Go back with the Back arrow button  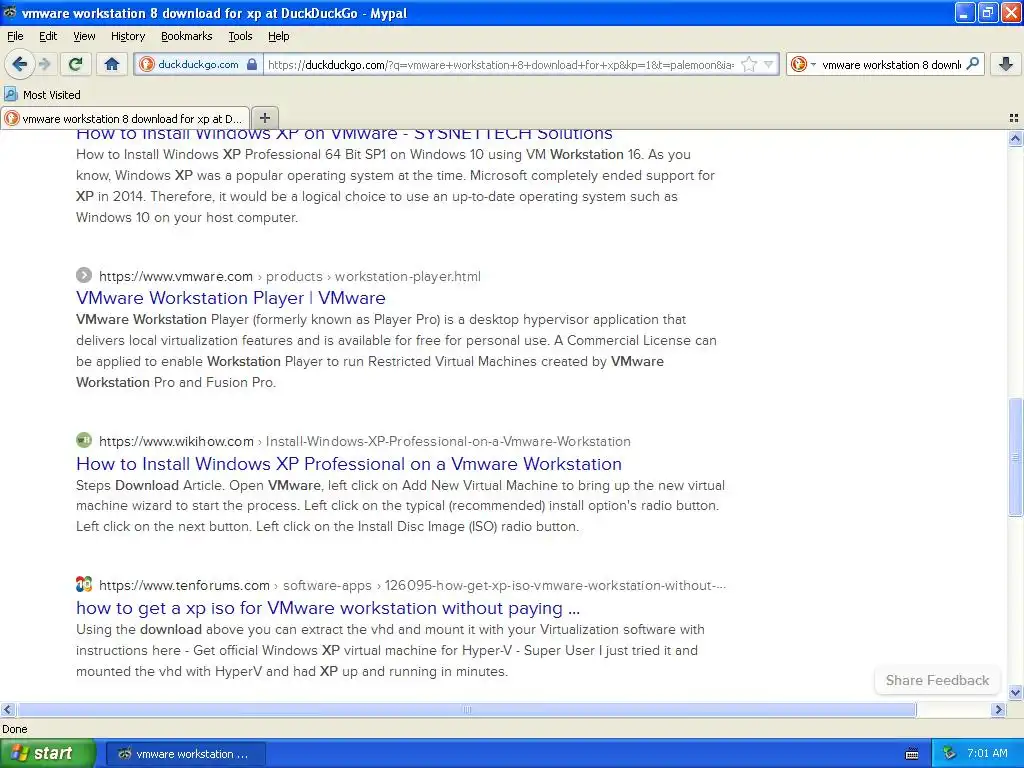20,64
